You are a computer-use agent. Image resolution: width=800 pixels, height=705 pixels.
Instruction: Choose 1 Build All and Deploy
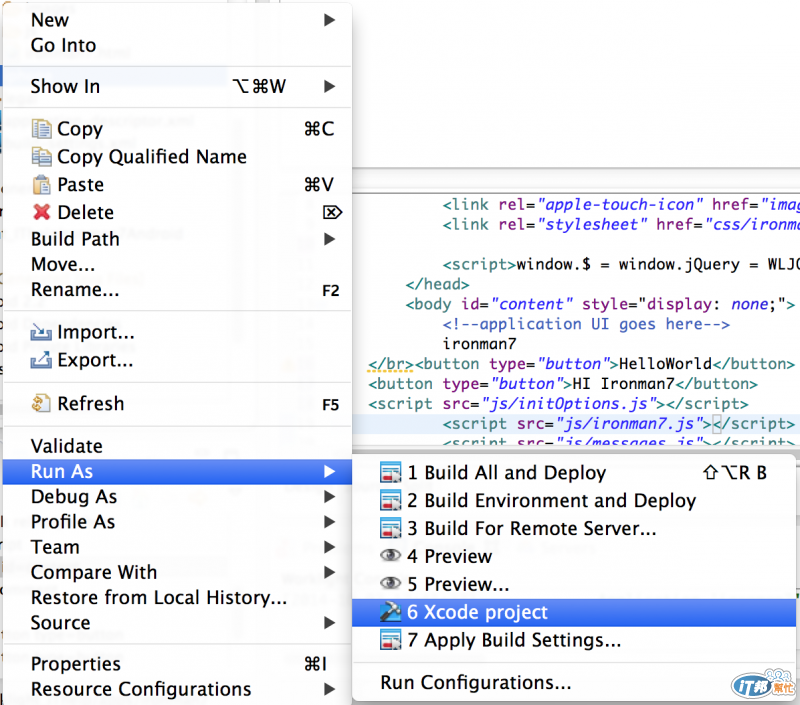(574, 472)
